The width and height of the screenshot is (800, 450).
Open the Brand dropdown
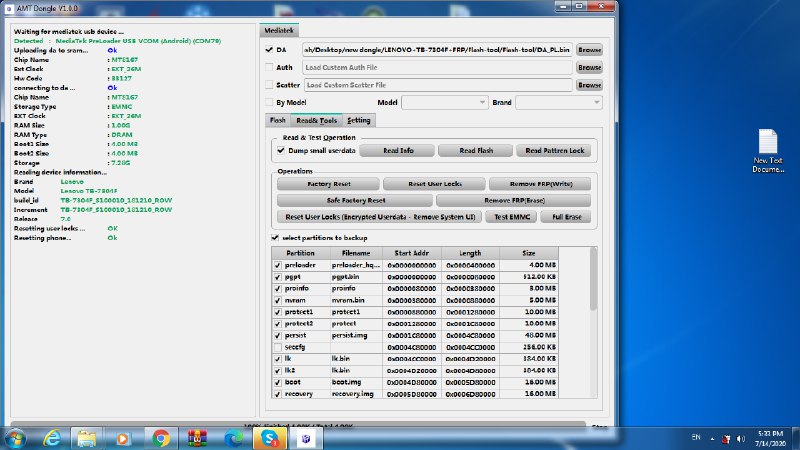pos(559,102)
